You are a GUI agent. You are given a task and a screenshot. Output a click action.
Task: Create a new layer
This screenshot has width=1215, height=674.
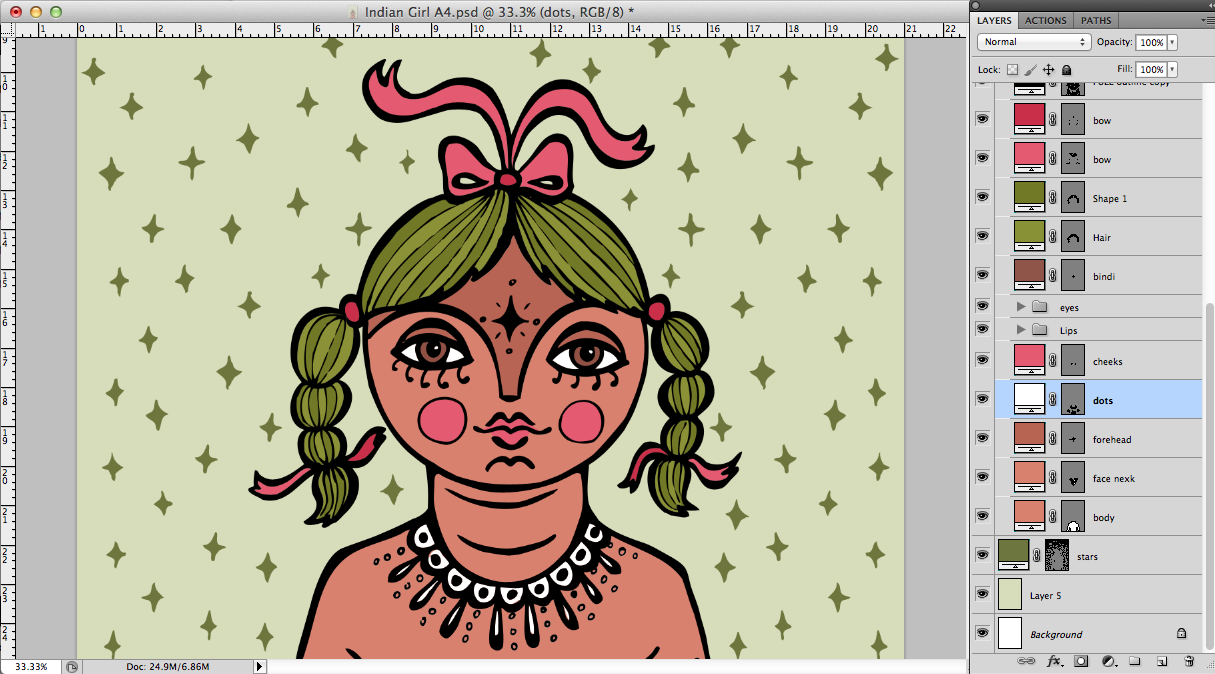tap(1162, 661)
